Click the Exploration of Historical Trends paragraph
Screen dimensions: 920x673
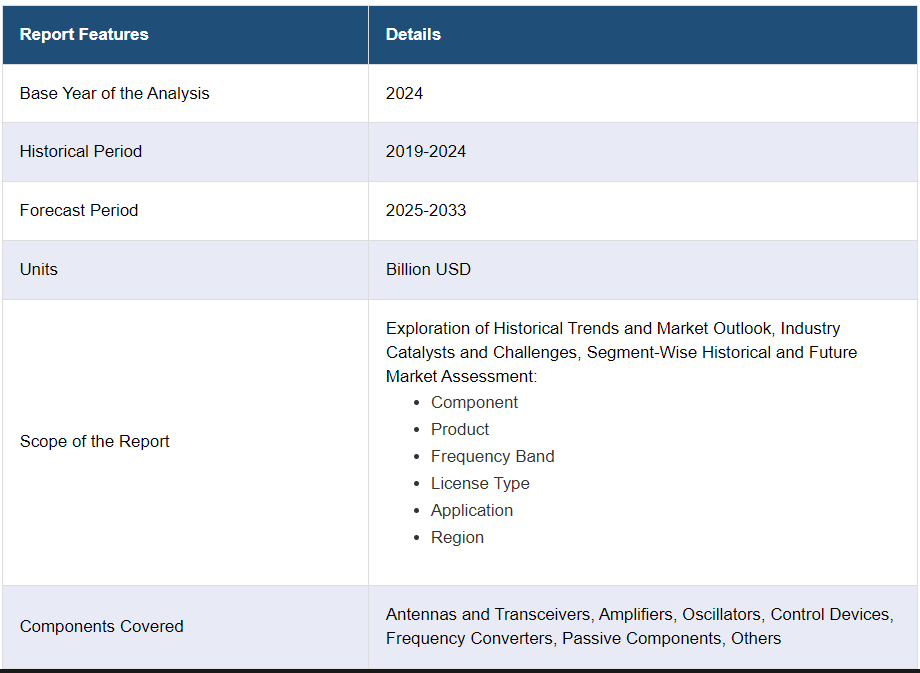click(621, 352)
